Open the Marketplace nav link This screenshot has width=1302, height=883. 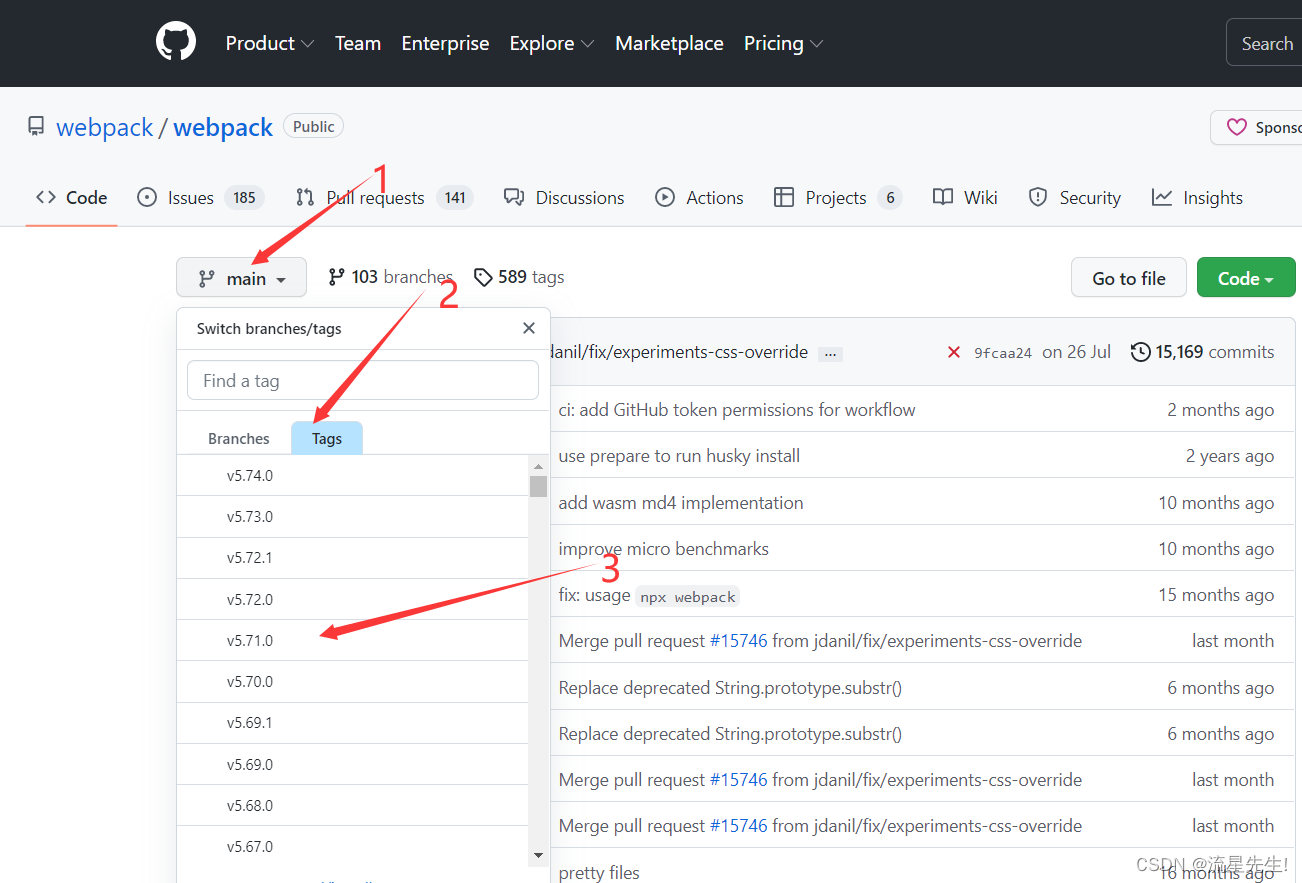pos(669,43)
